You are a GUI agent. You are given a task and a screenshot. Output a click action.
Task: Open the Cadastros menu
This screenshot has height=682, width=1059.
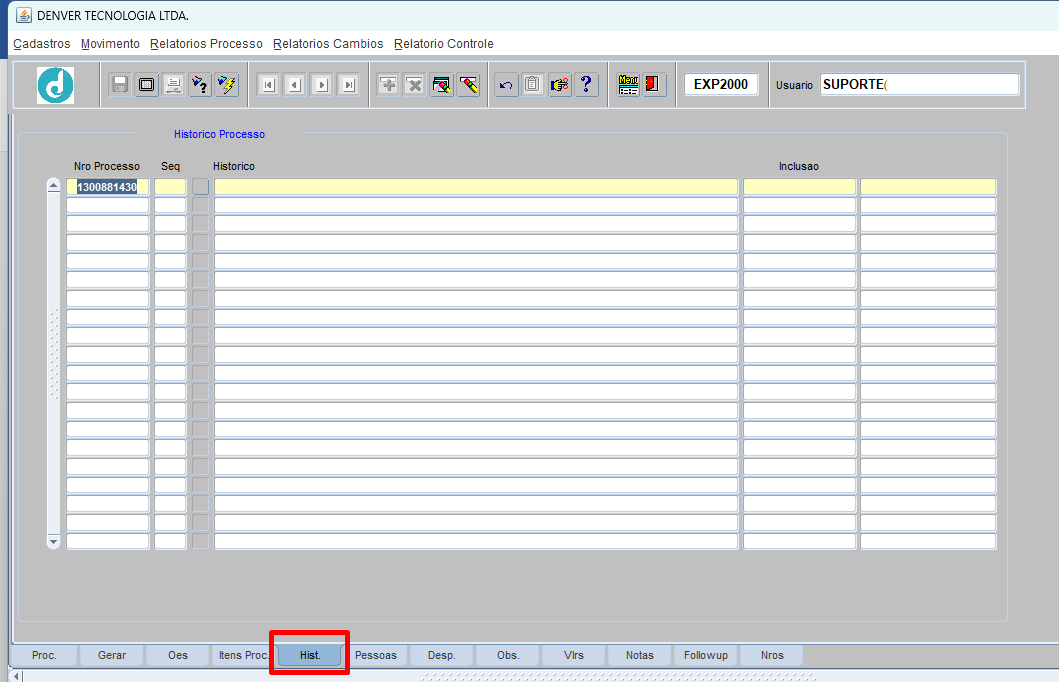42,44
